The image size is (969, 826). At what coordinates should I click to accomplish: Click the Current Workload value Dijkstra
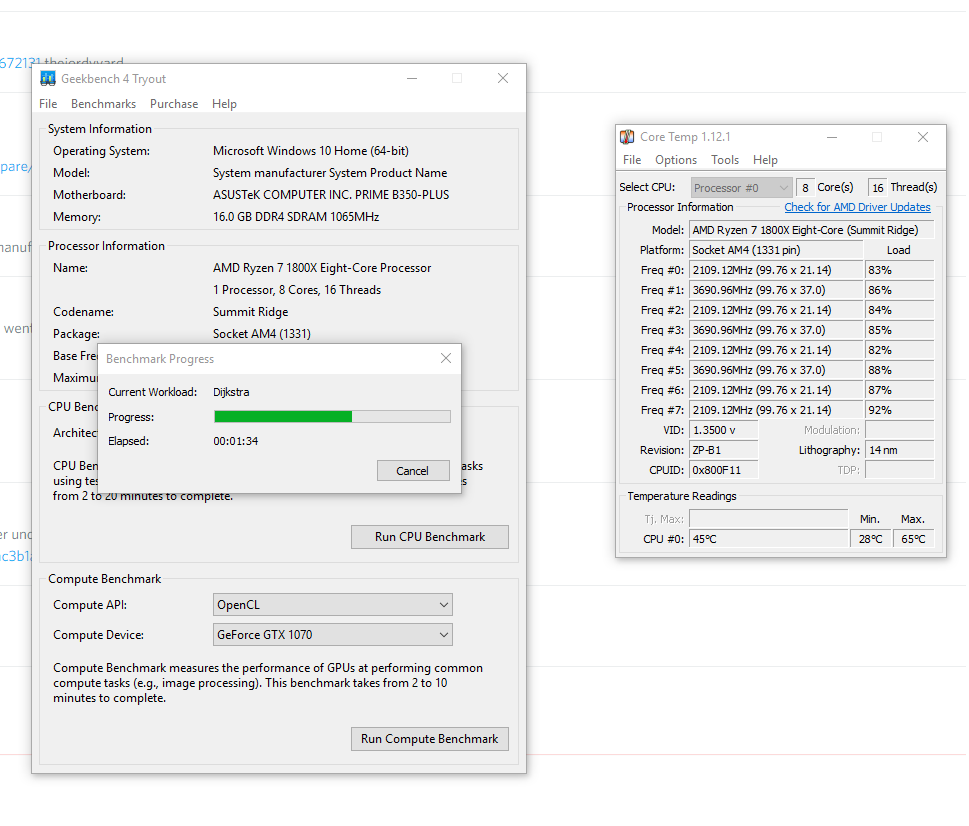231,392
